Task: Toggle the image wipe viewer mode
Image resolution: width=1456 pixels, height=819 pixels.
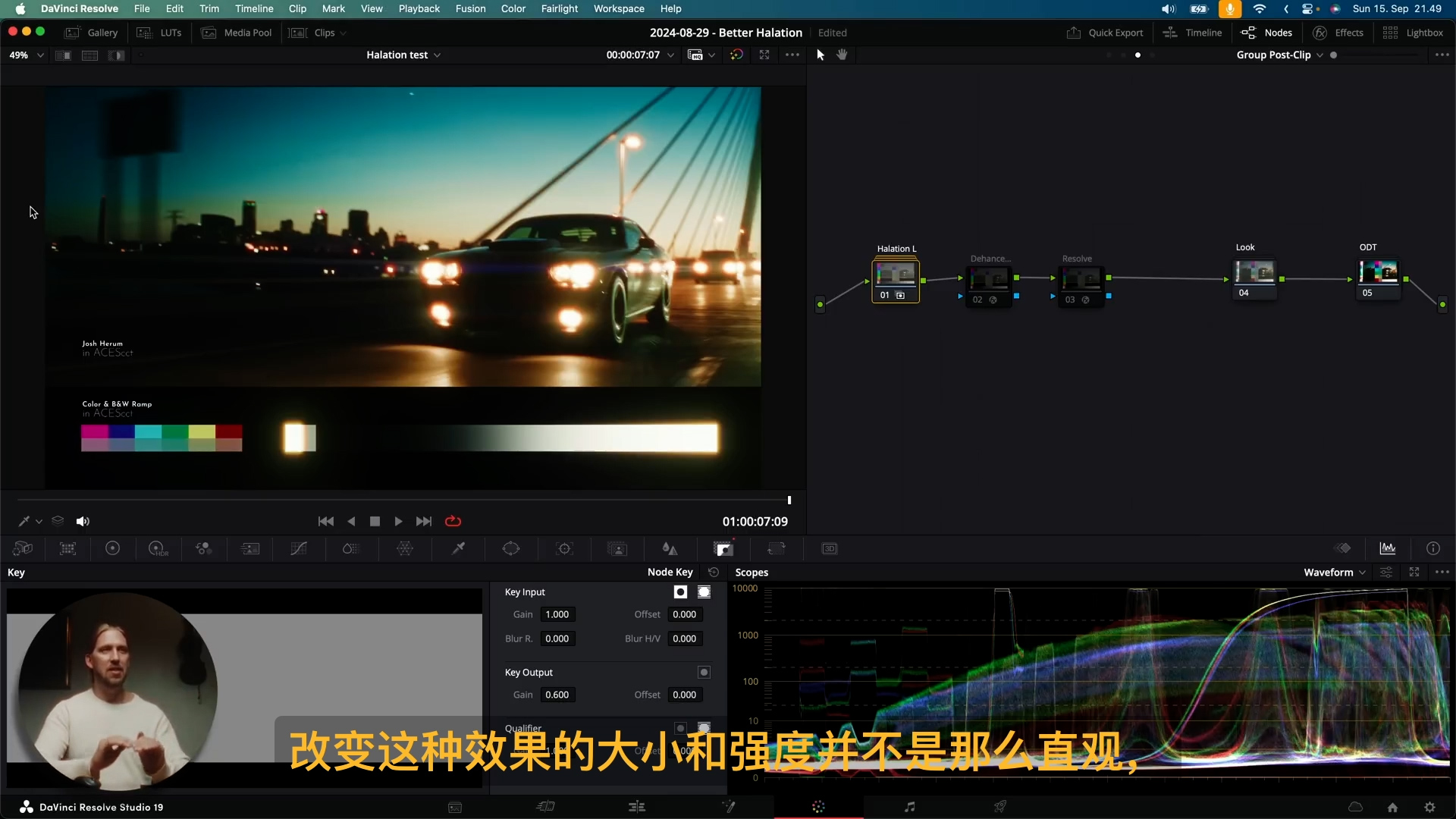Action: (63, 55)
